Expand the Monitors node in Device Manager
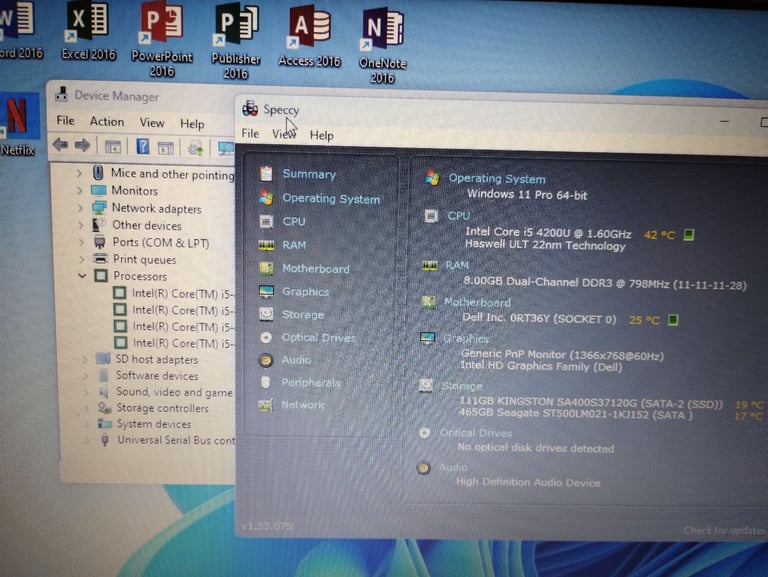768x577 pixels. 79,190
